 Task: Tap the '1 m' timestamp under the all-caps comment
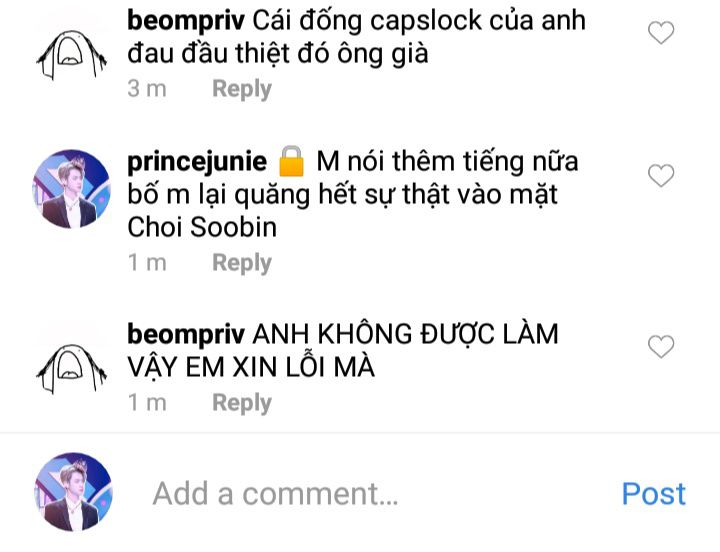[x=147, y=403]
